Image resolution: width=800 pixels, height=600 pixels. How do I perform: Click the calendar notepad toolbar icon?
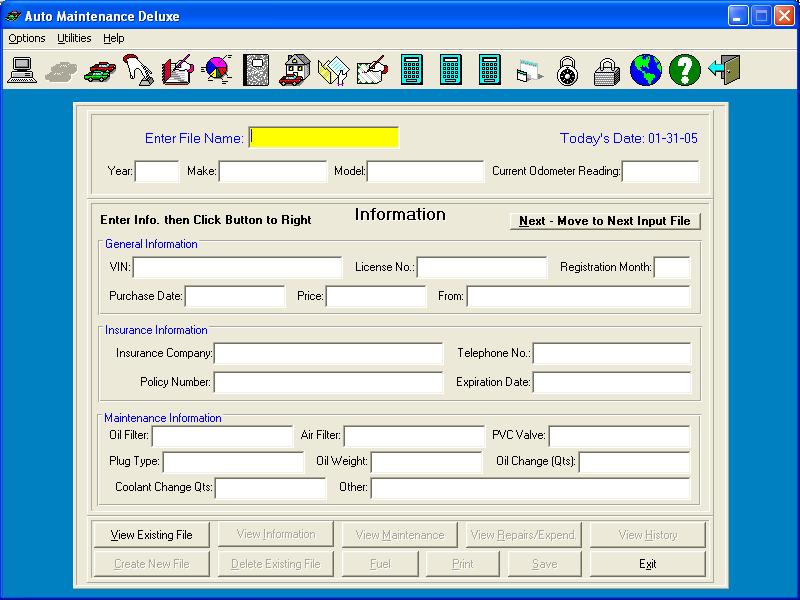click(529, 70)
